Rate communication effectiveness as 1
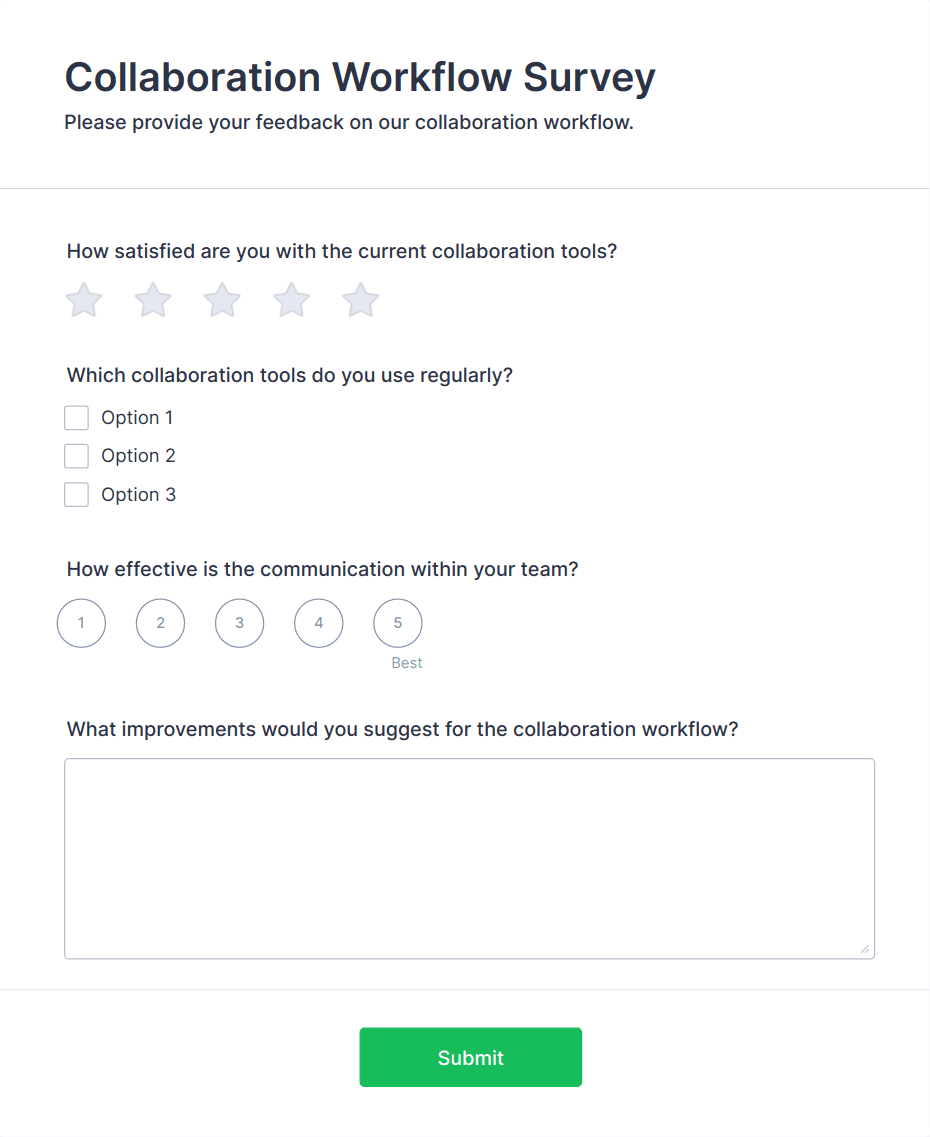Viewport: 930px width, 1137px height. 81,622
